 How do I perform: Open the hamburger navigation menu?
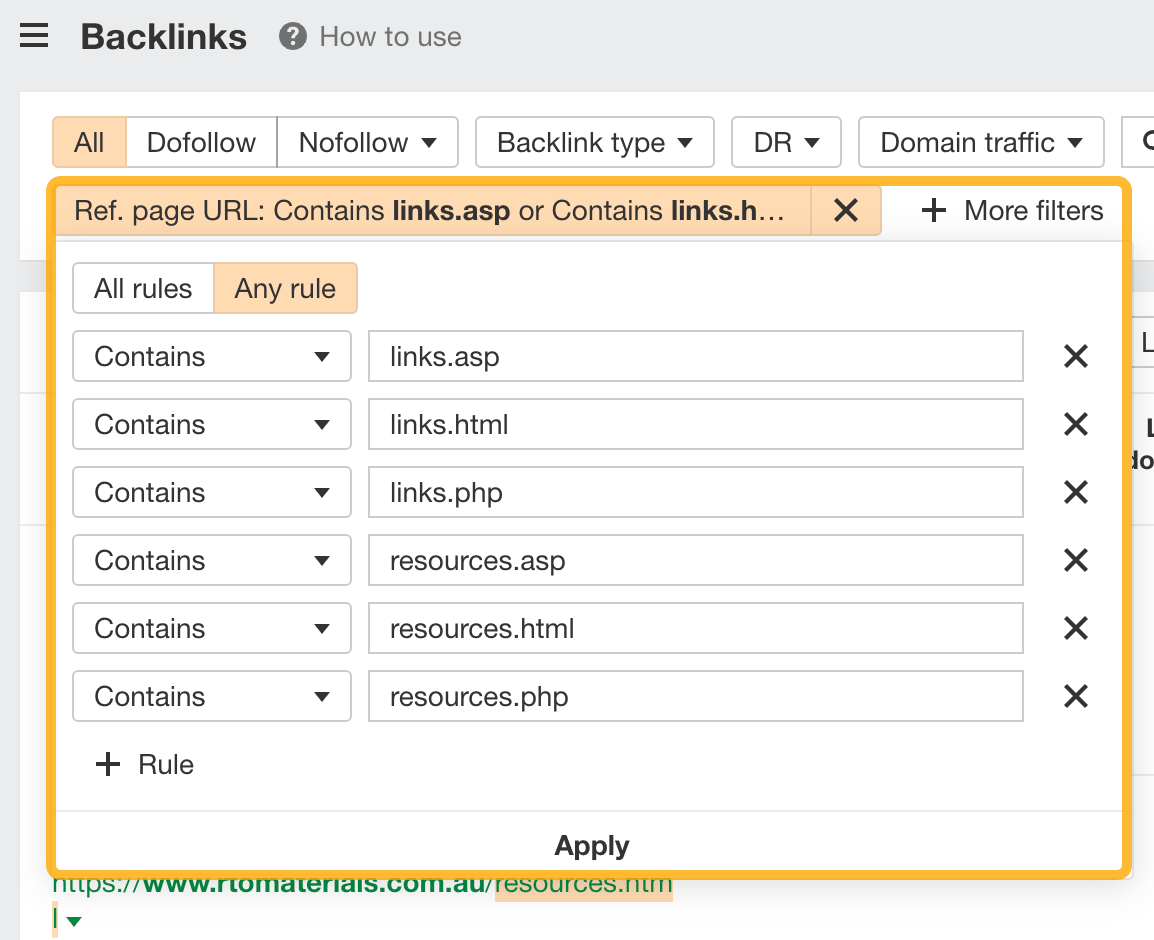point(34,36)
